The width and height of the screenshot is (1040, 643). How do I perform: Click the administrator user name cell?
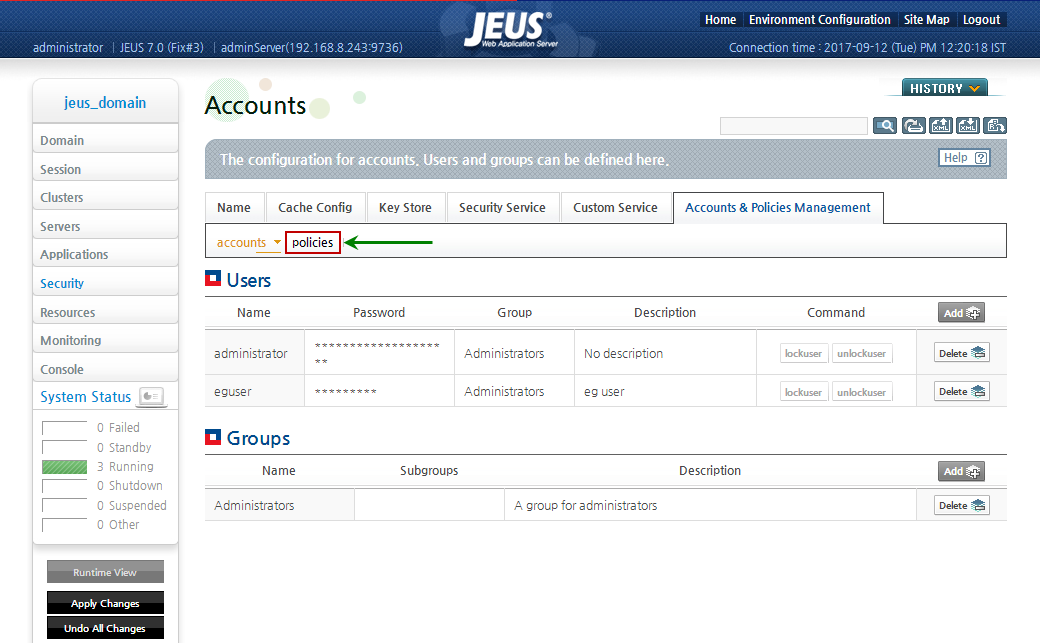(x=255, y=353)
